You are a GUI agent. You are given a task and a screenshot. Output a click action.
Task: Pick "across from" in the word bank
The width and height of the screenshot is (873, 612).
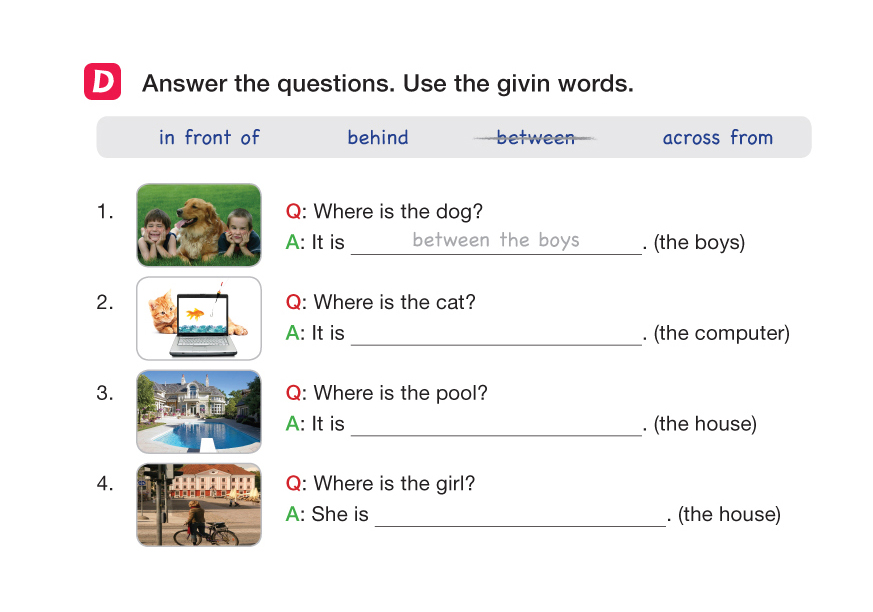pos(718,138)
